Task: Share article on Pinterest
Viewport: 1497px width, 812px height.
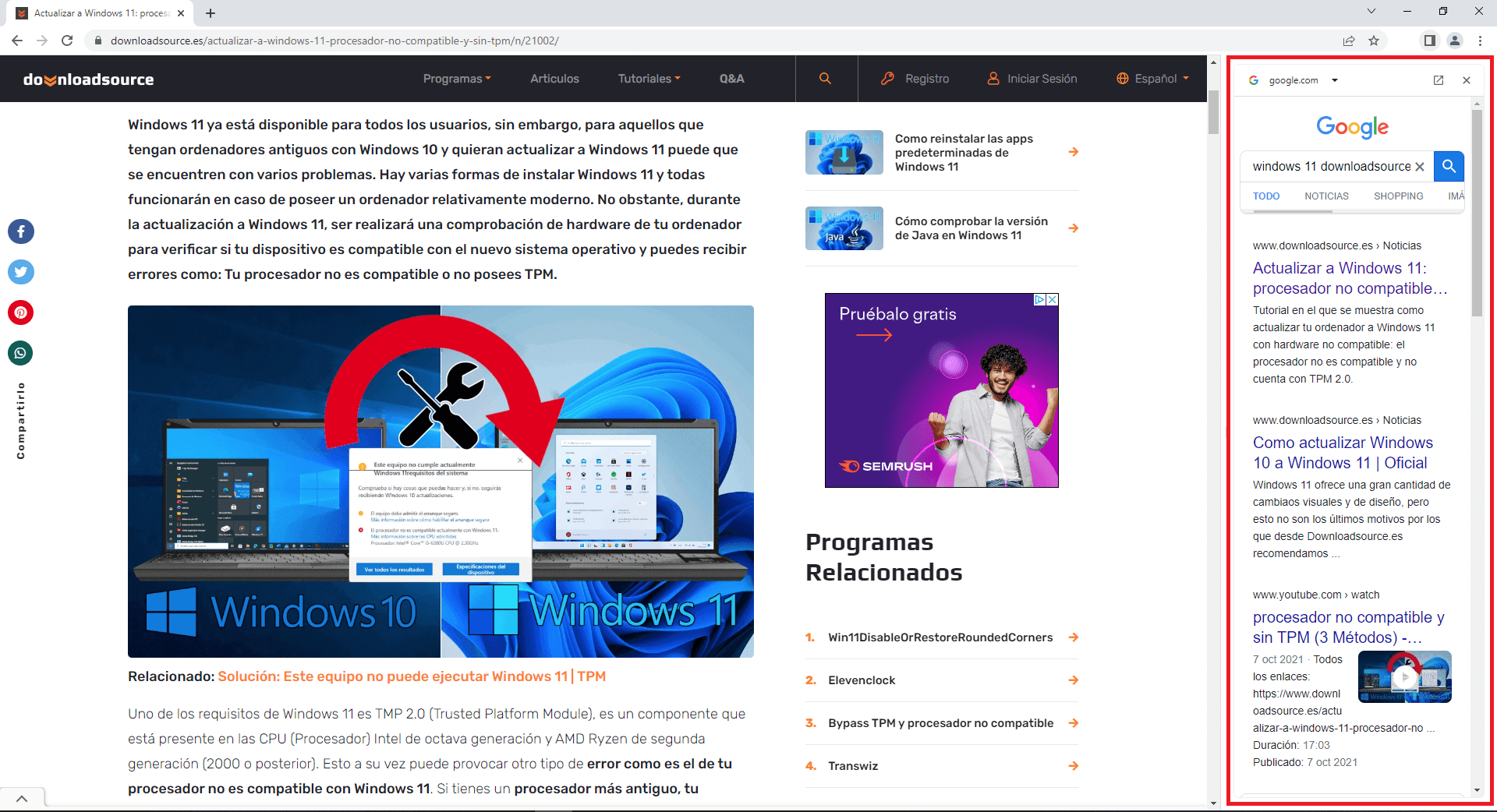Action: 21,312
